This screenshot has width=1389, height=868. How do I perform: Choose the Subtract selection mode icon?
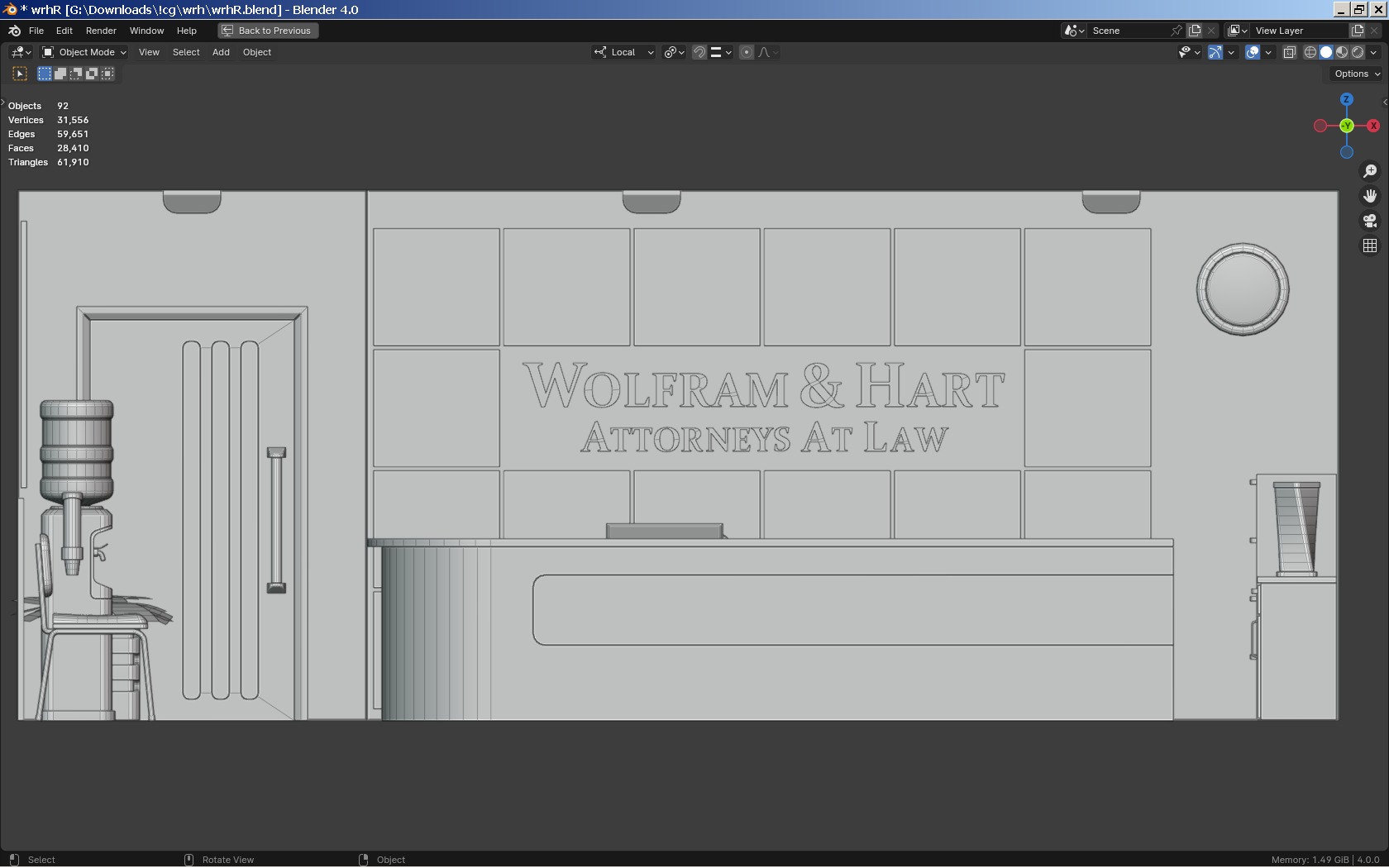[x=76, y=74]
